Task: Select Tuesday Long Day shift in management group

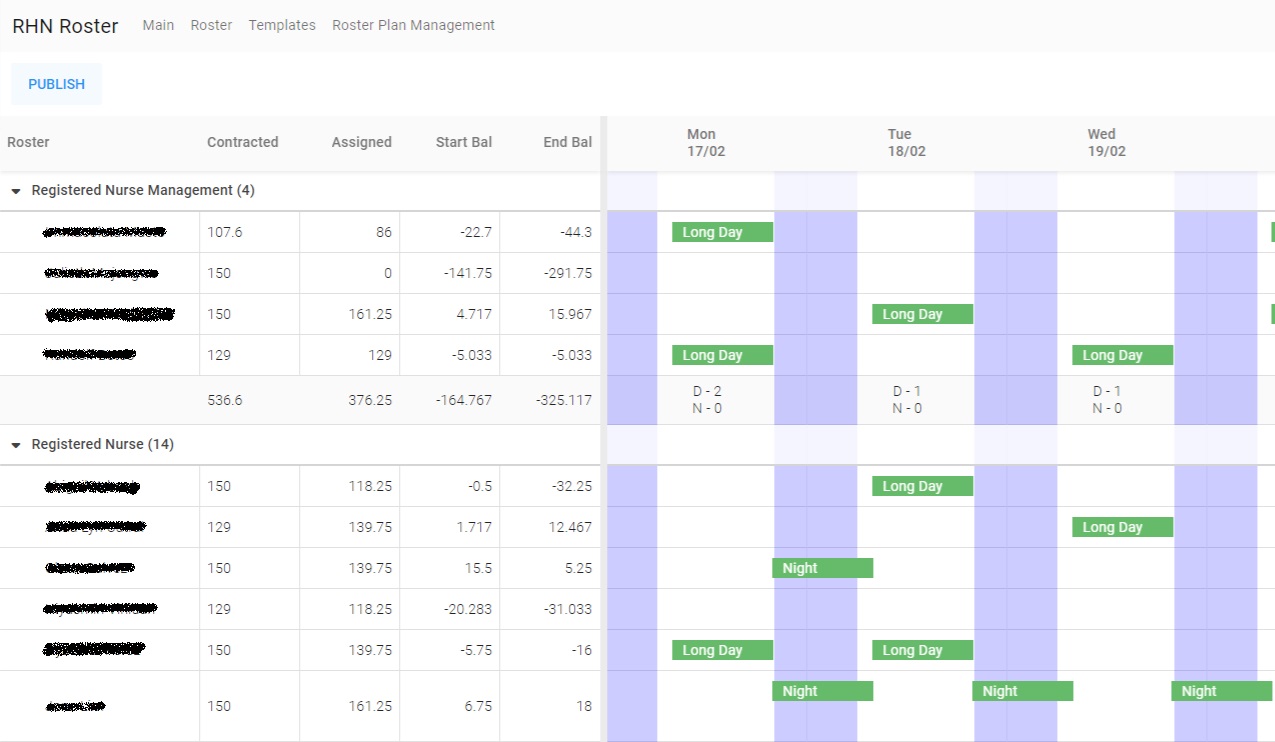Action: (922, 314)
